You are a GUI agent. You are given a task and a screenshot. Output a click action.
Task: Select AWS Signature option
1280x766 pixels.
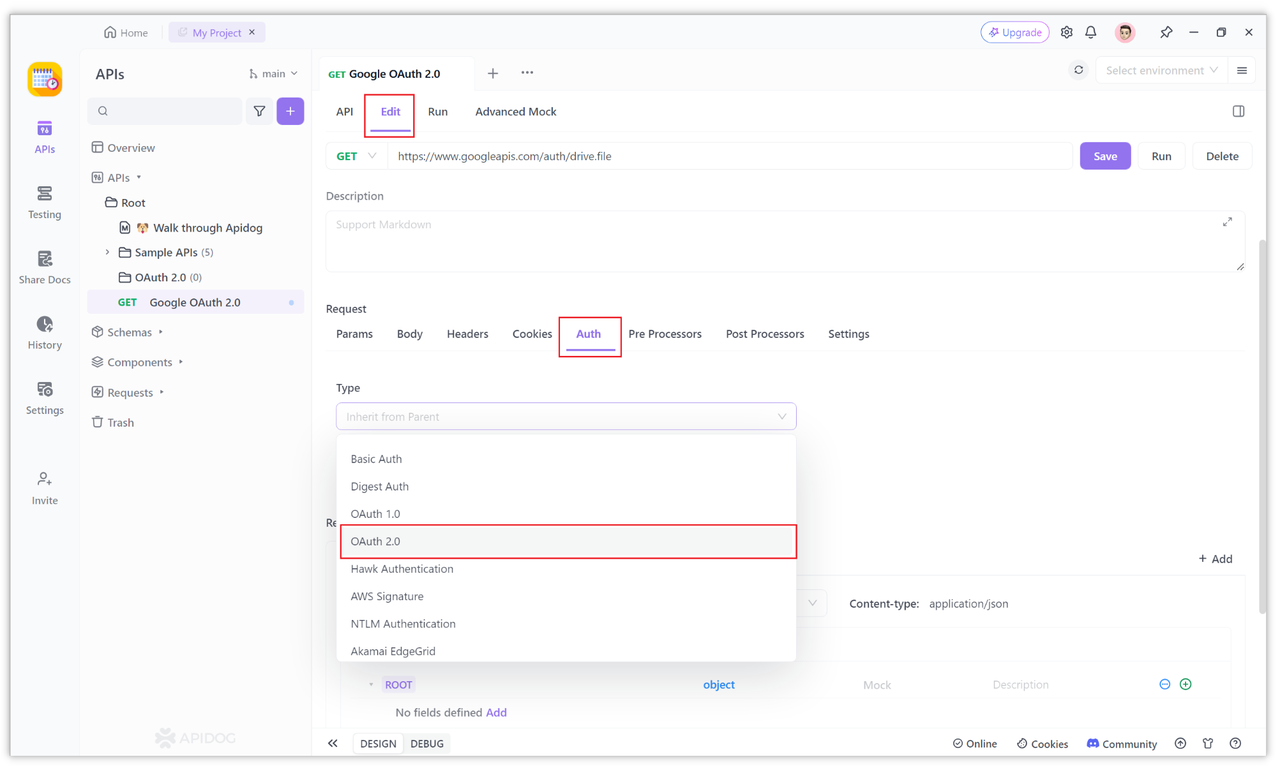pos(566,596)
